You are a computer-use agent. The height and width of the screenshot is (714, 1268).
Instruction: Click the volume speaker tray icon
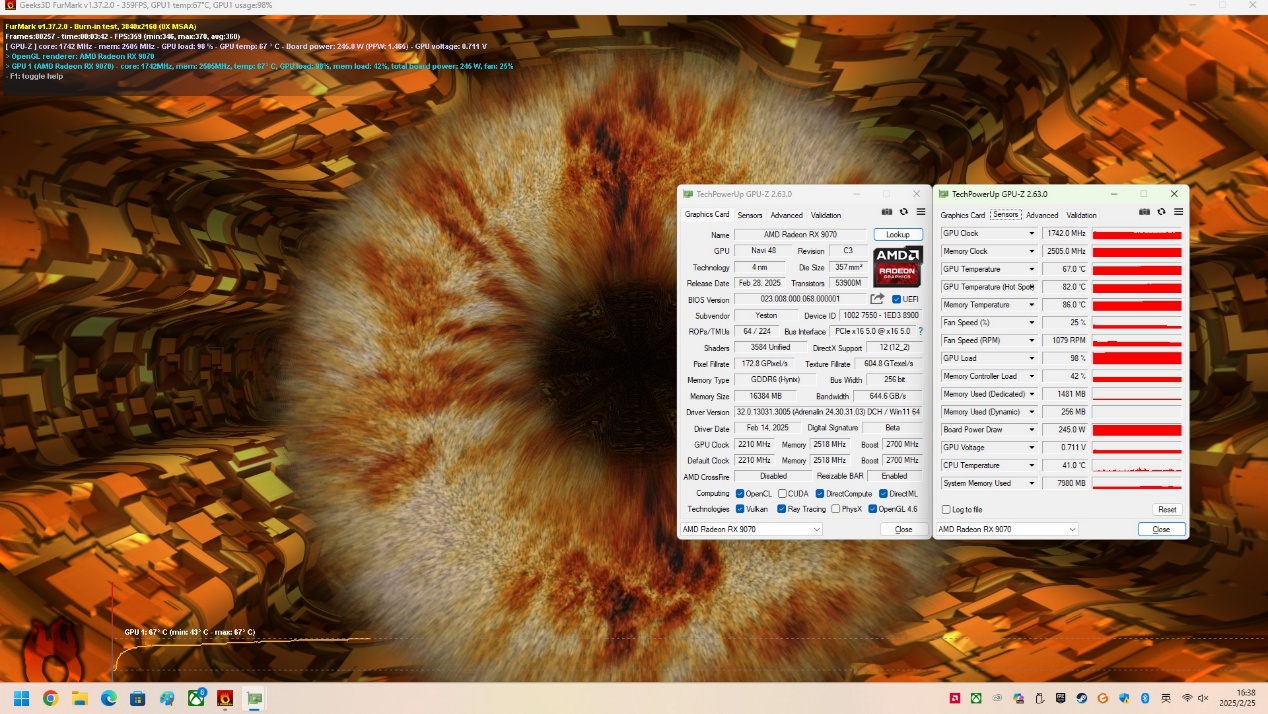(1203, 698)
